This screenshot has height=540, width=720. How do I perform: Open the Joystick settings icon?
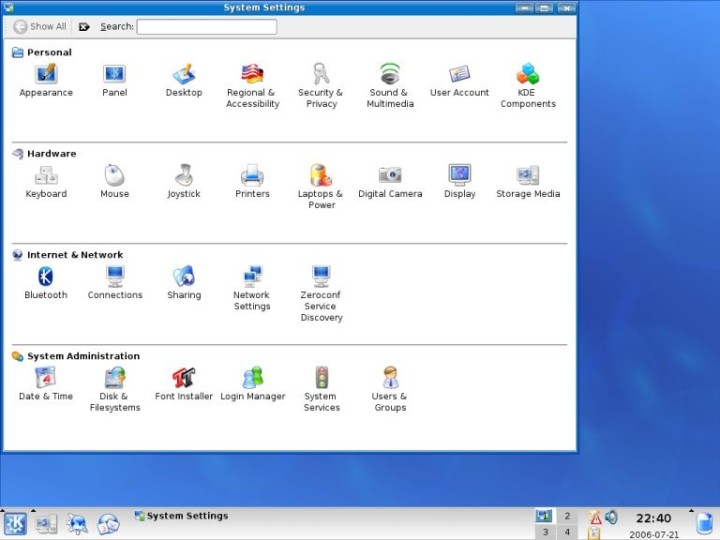(184, 181)
